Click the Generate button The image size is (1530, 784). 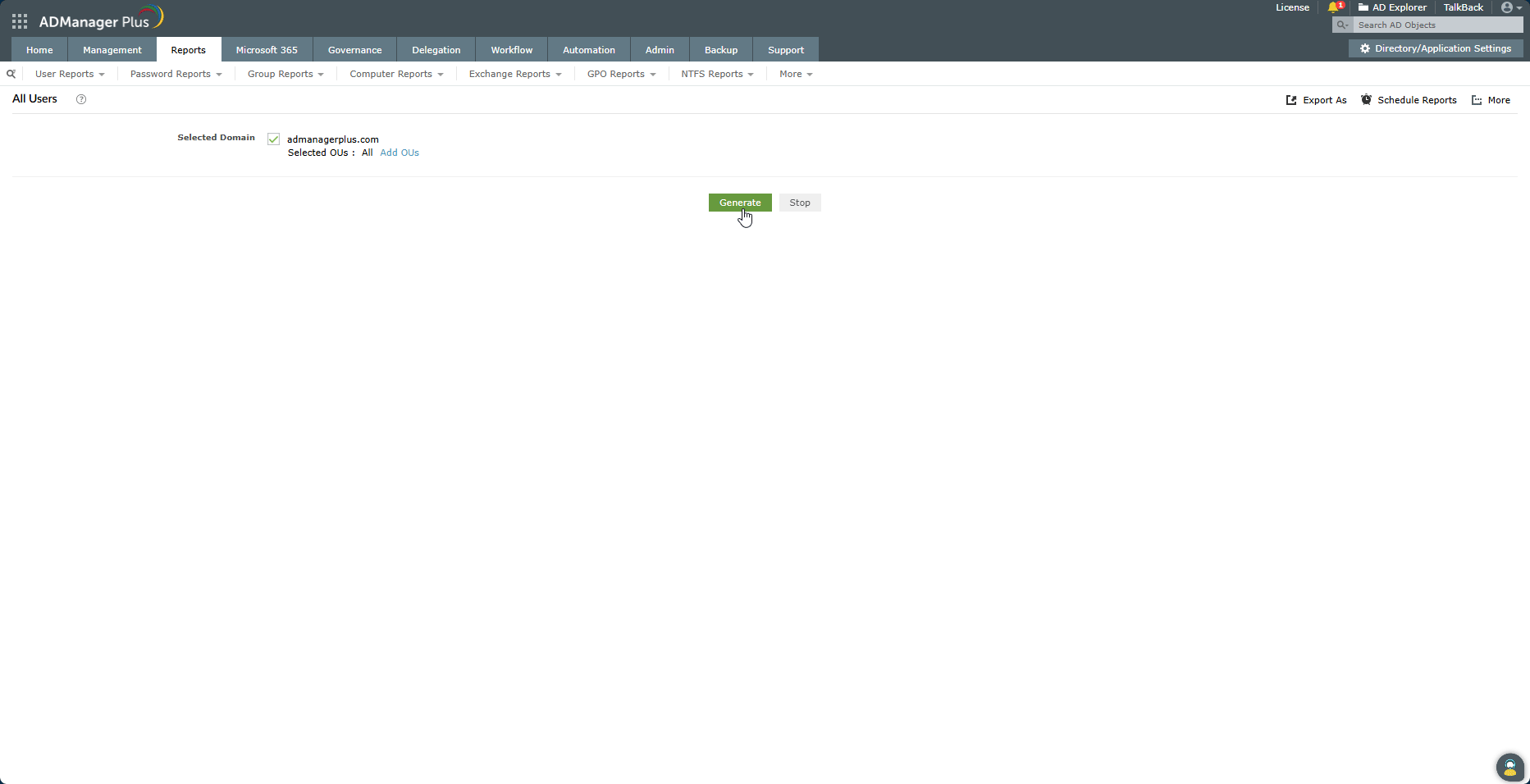point(739,203)
